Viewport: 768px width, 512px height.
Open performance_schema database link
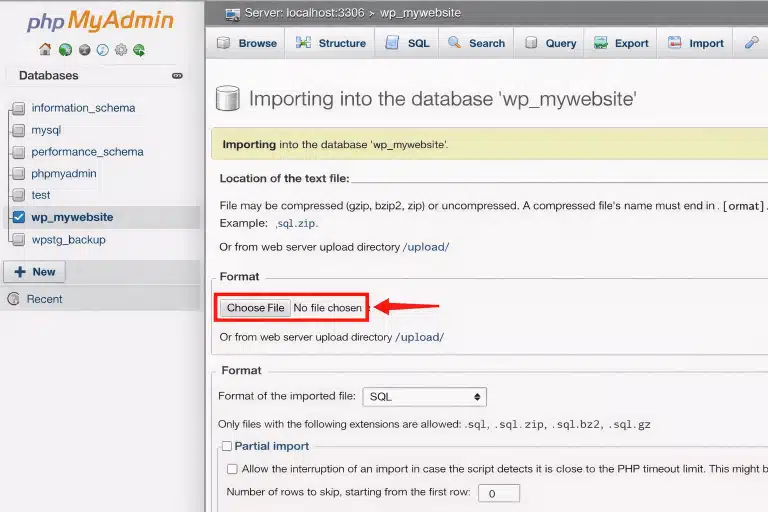[87, 152]
